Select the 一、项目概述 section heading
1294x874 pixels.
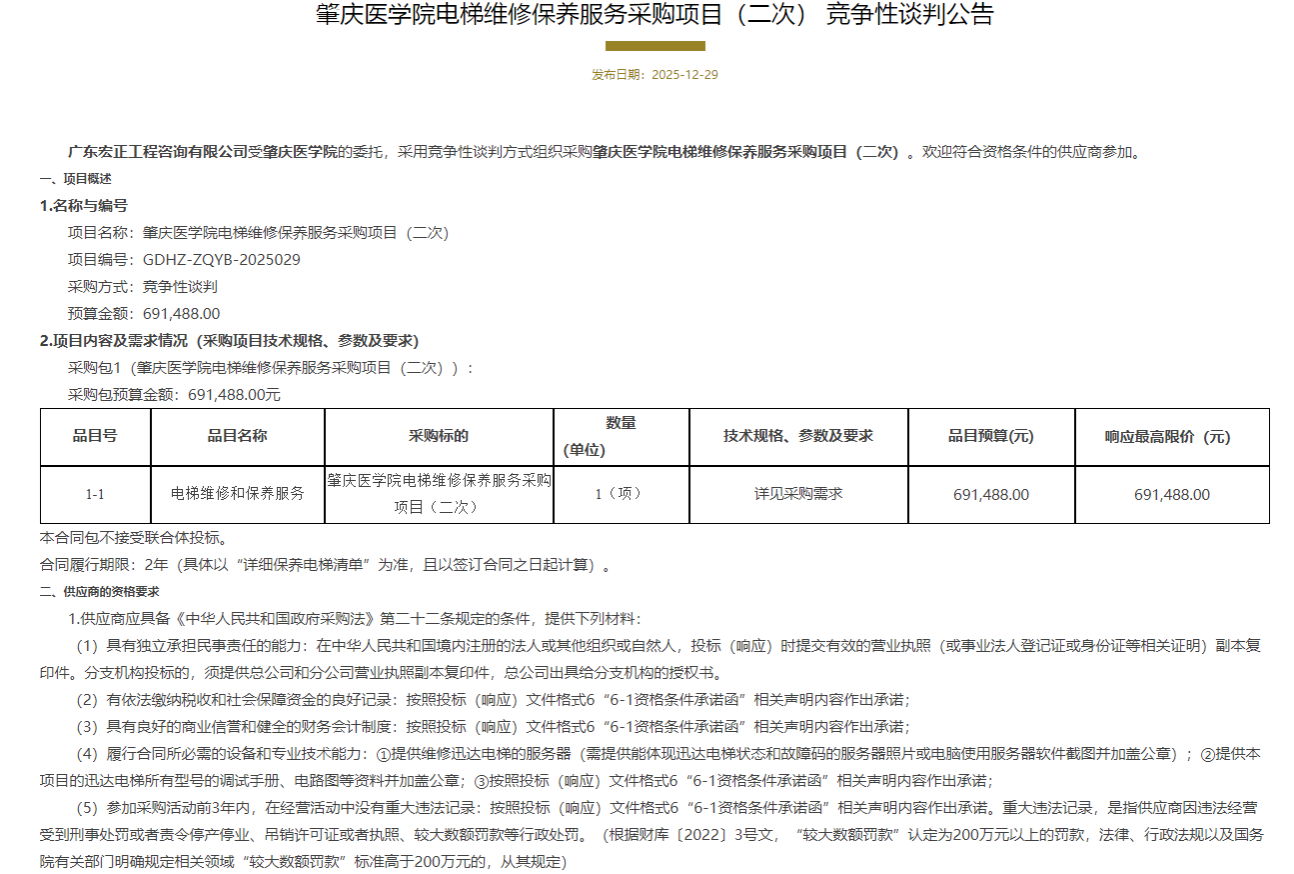[x=76, y=179]
